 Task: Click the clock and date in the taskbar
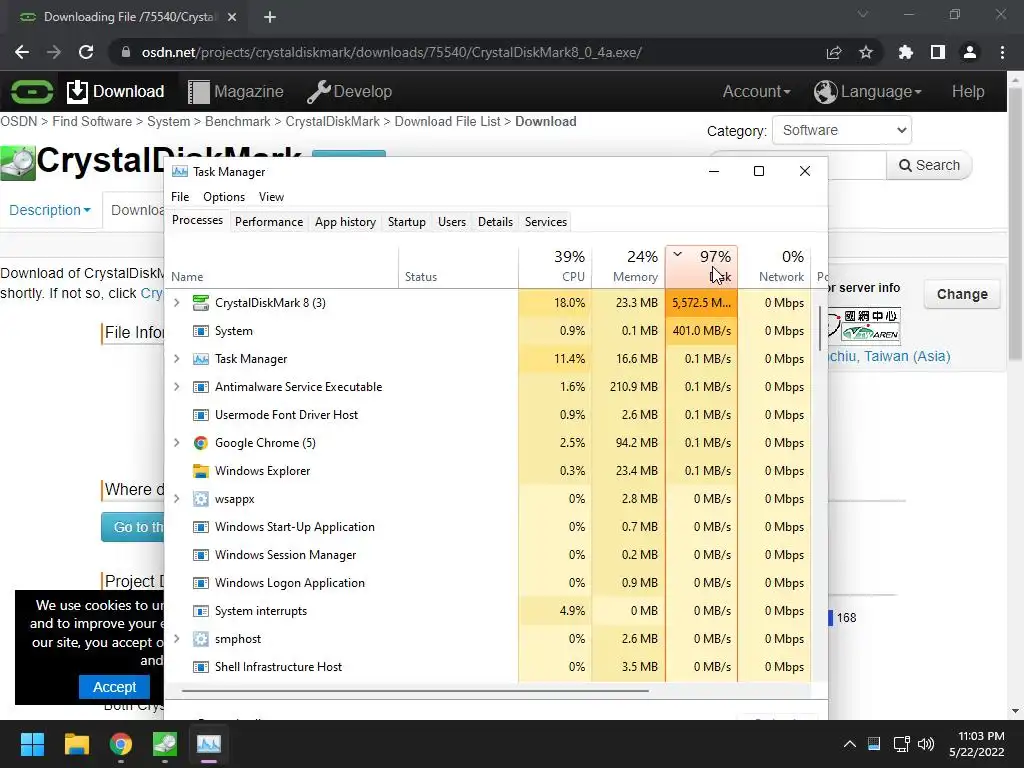[977, 744]
